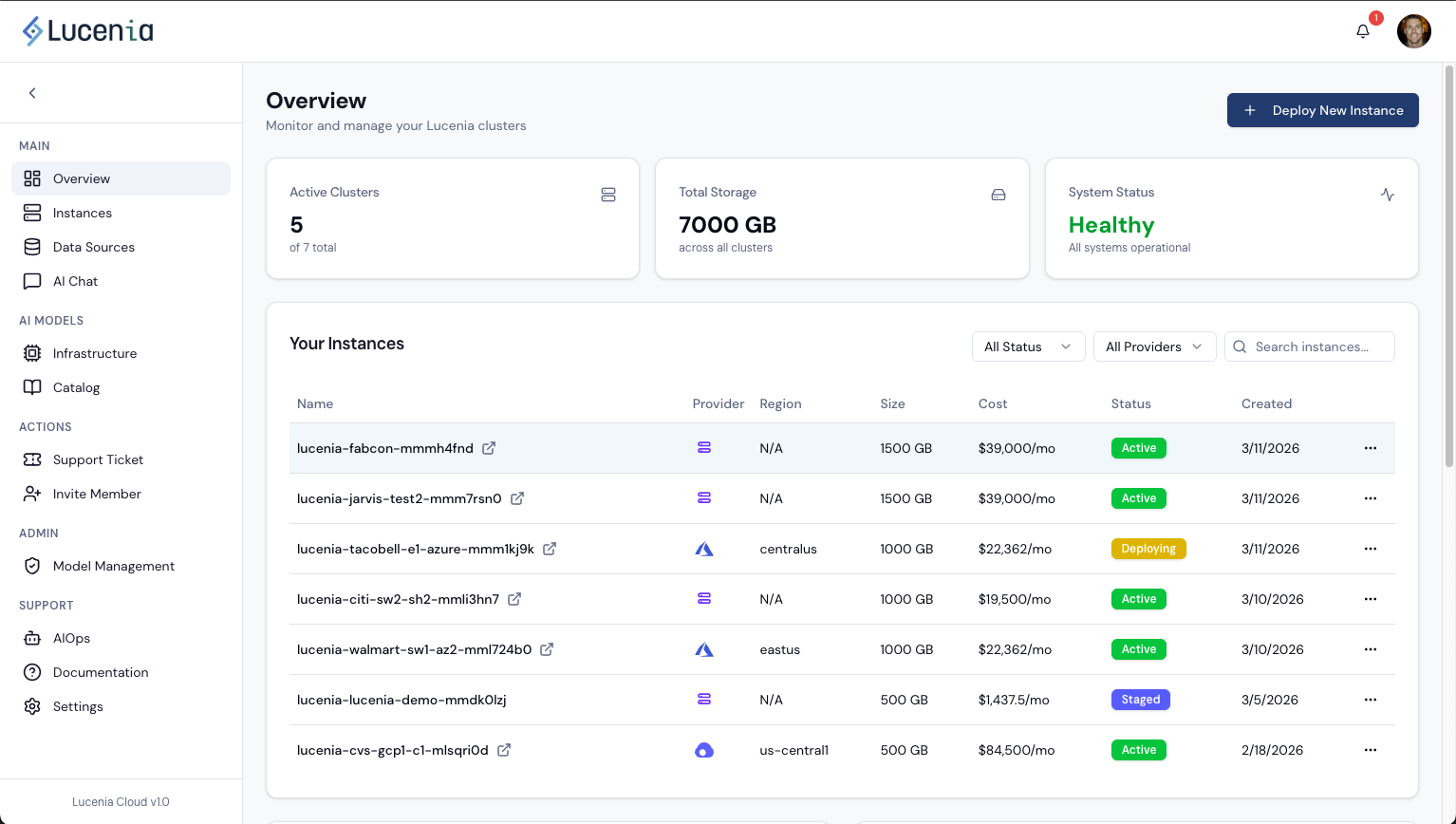Click the Search instances input field
The image size is (1456, 824).
1310,346
